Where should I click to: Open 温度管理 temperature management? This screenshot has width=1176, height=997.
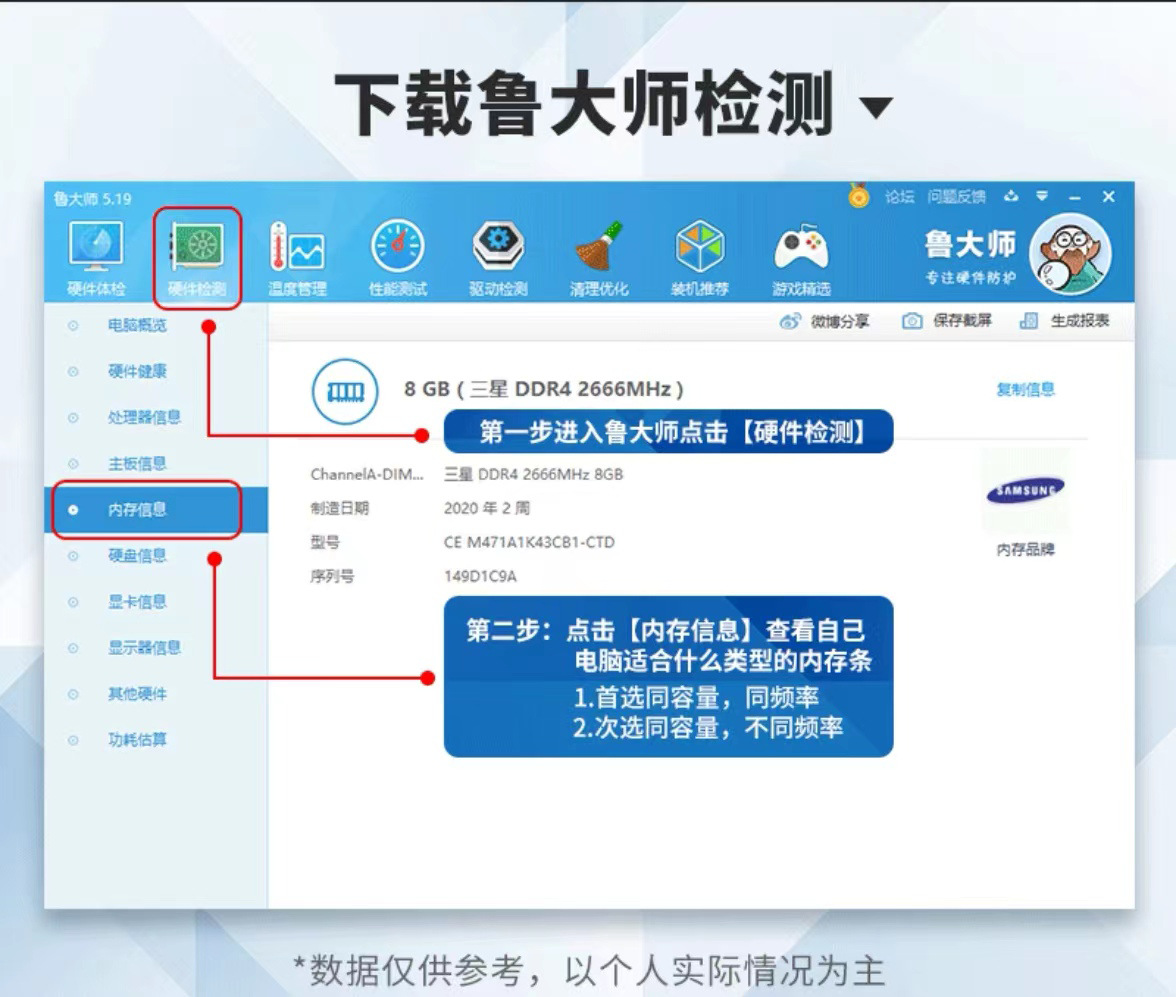pyautogui.click(x=298, y=259)
